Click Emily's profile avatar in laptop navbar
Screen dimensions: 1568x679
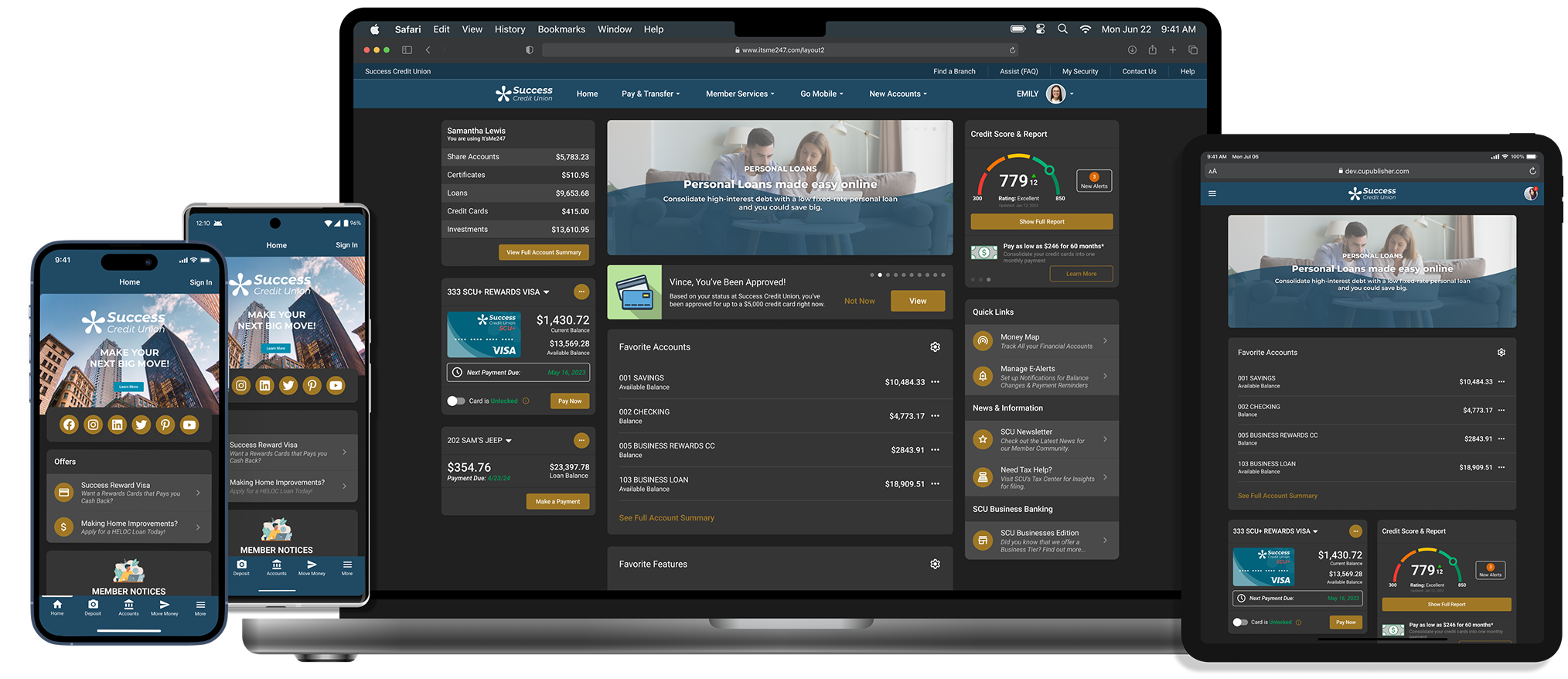[x=1055, y=94]
